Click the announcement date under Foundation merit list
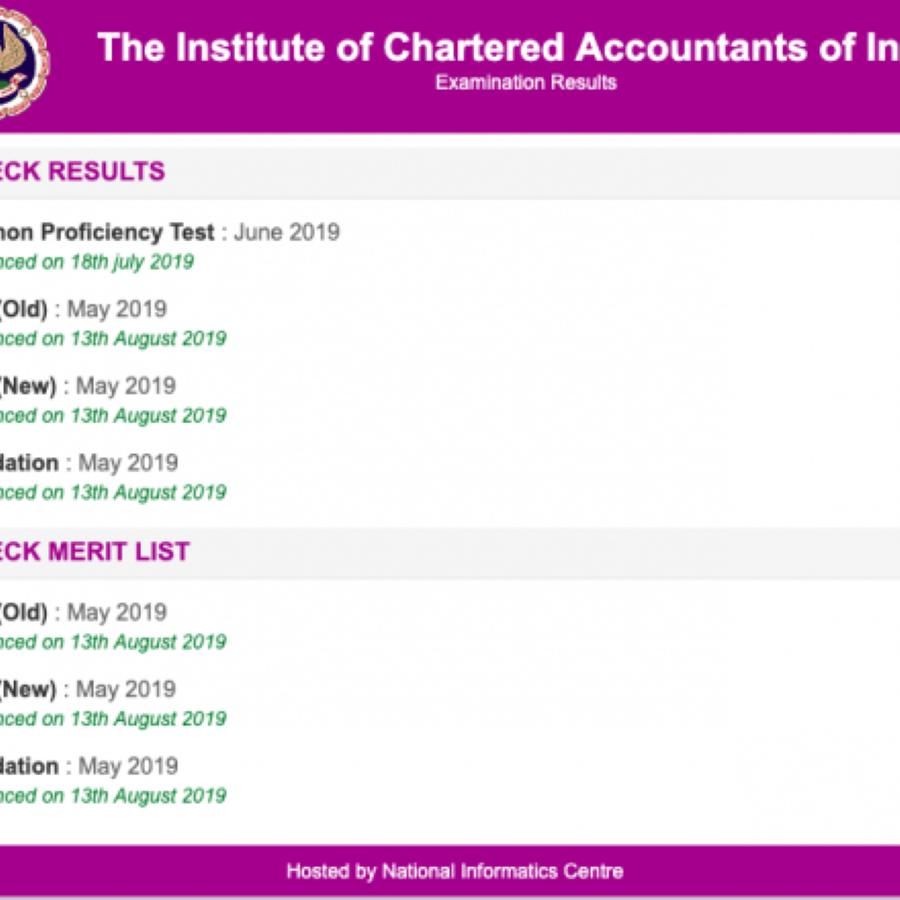 click(x=112, y=796)
